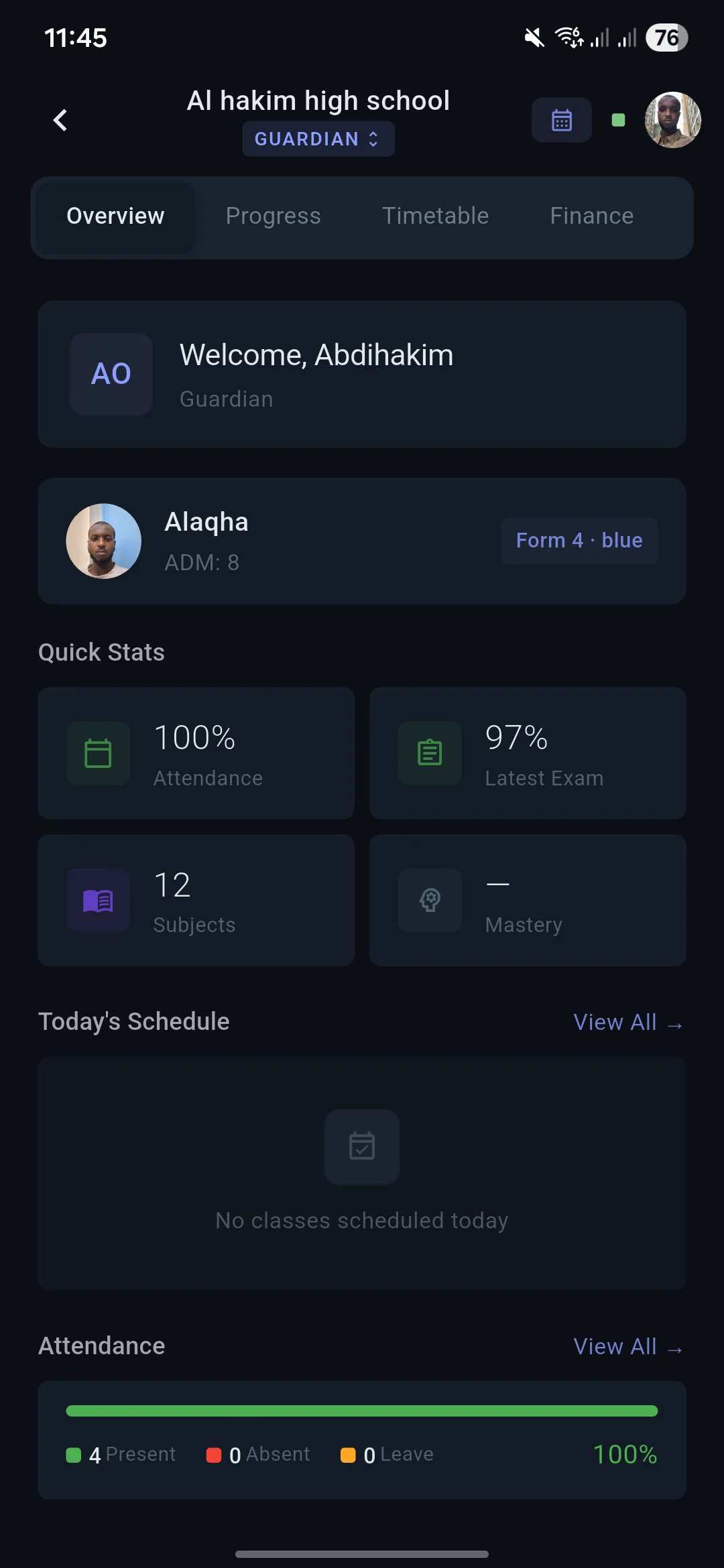Open the AO initials avatar badge

point(111,375)
